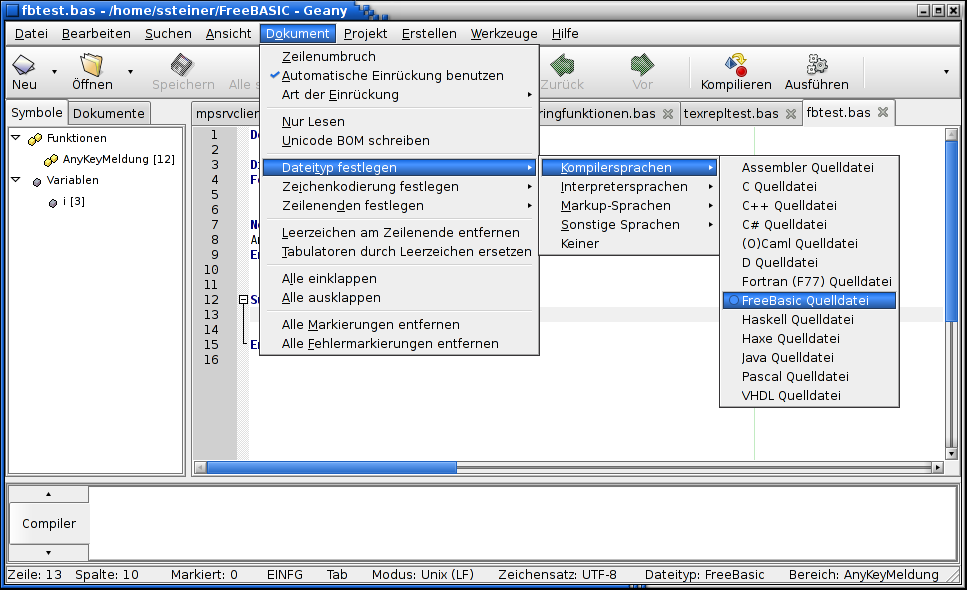
Task: Toggle Unicode BOM schreiben
Action: pyautogui.click(x=400, y=141)
